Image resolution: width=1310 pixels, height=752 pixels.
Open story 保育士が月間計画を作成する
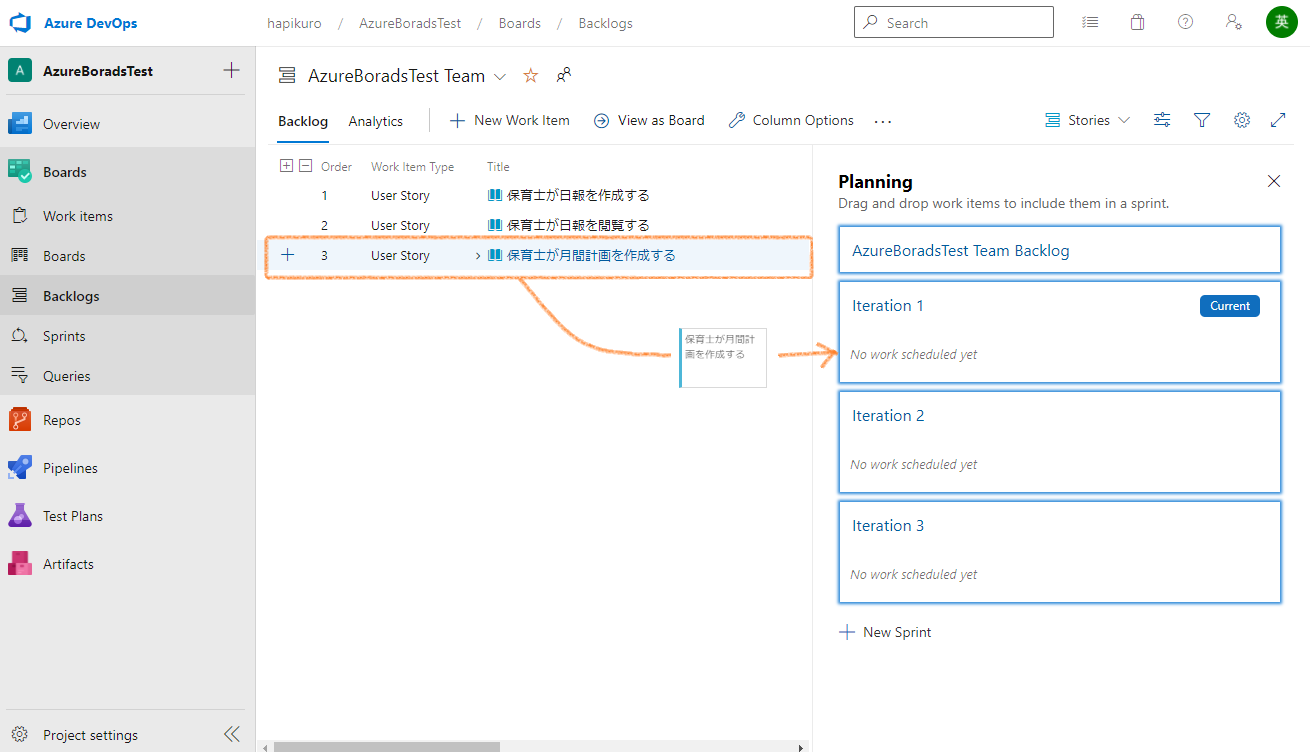[x=591, y=256]
